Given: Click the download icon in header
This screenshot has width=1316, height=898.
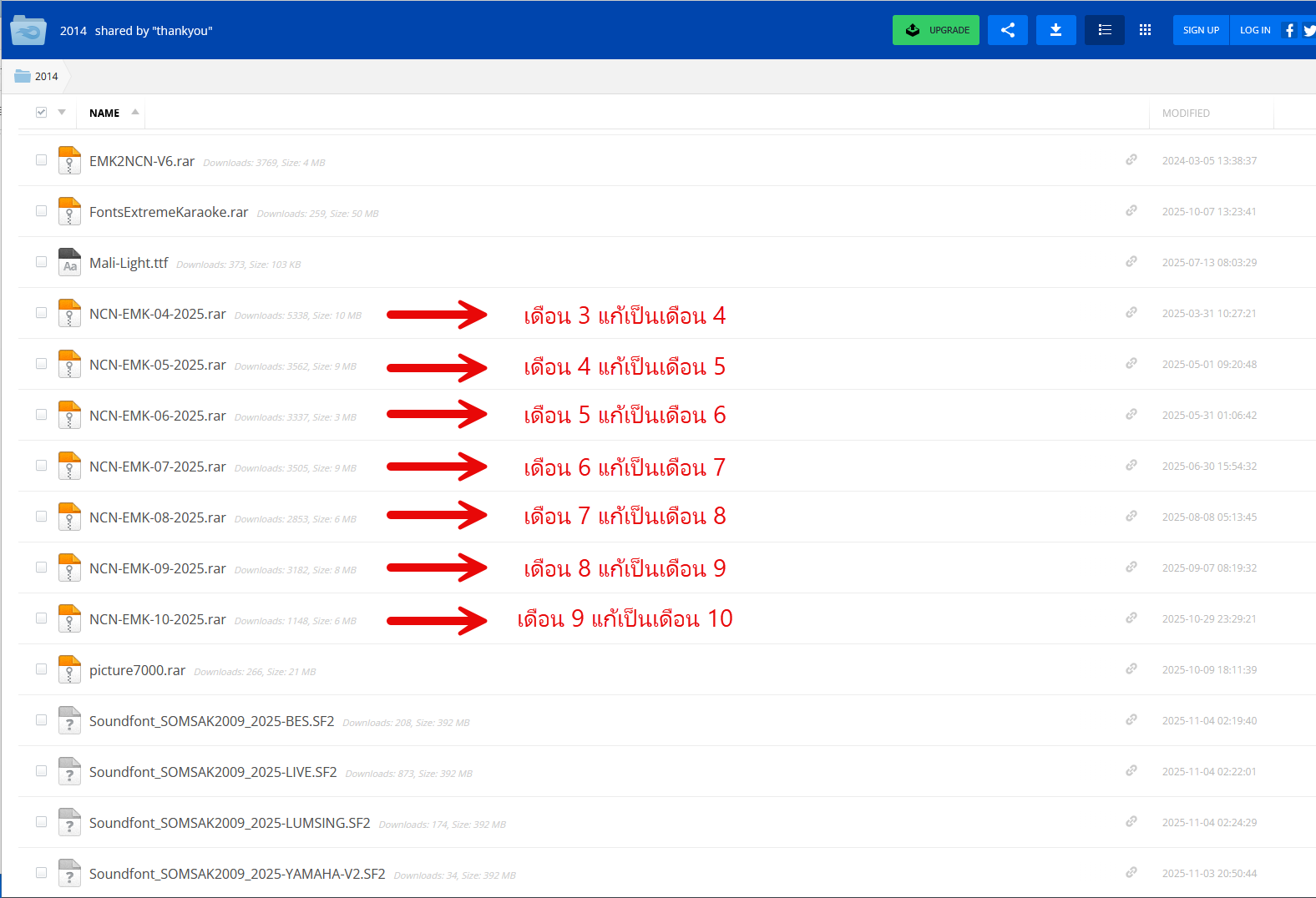Looking at the screenshot, I should coord(1055,30).
